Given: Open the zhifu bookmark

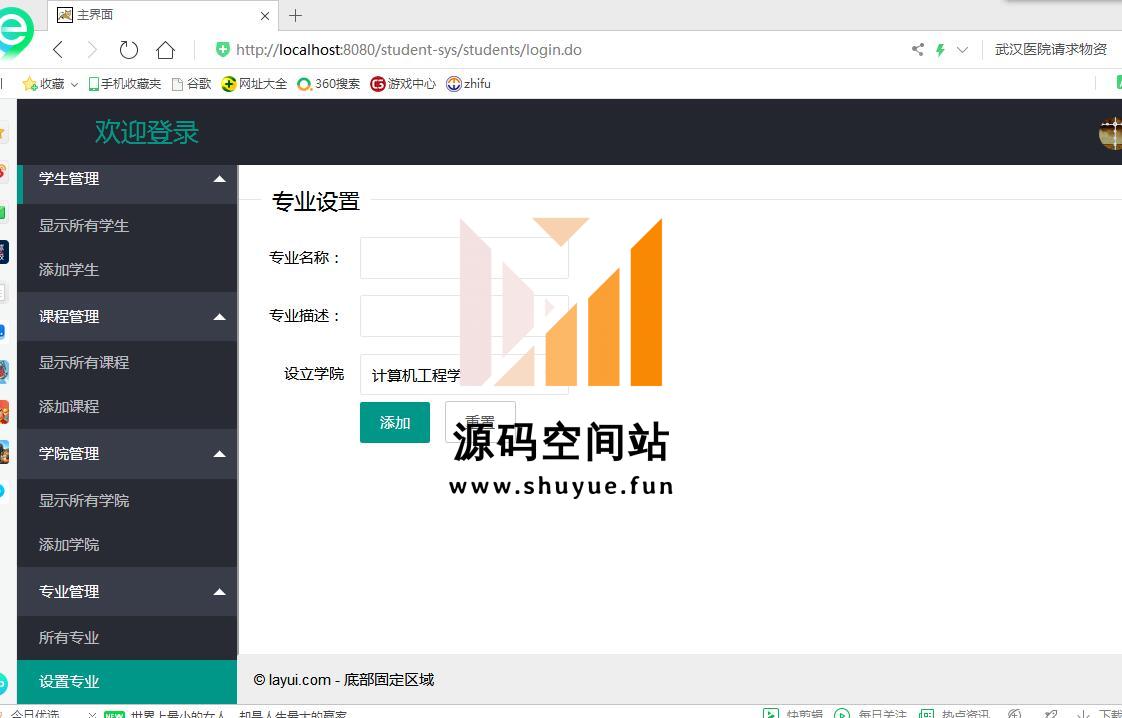Looking at the screenshot, I should point(469,84).
